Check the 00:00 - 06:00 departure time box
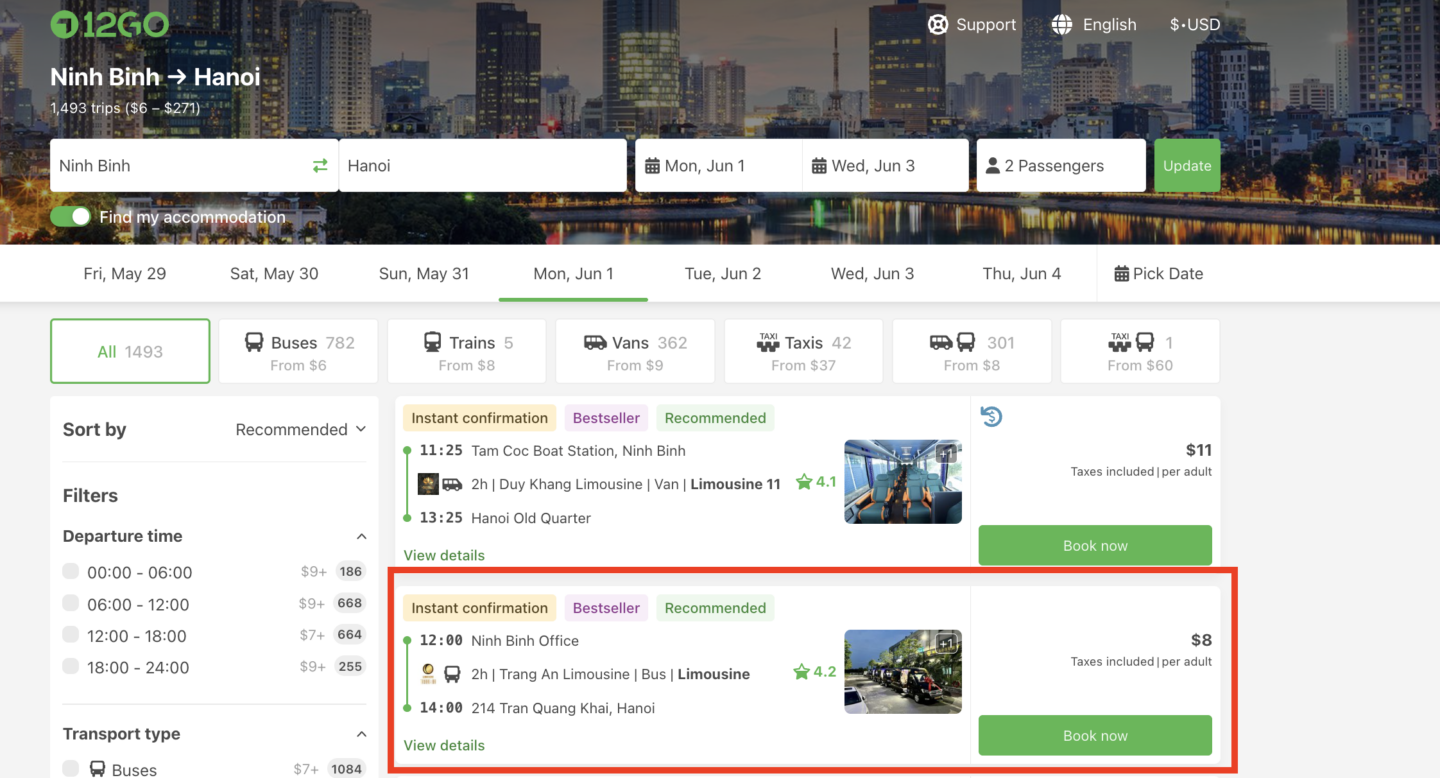 (x=71, y=571)
